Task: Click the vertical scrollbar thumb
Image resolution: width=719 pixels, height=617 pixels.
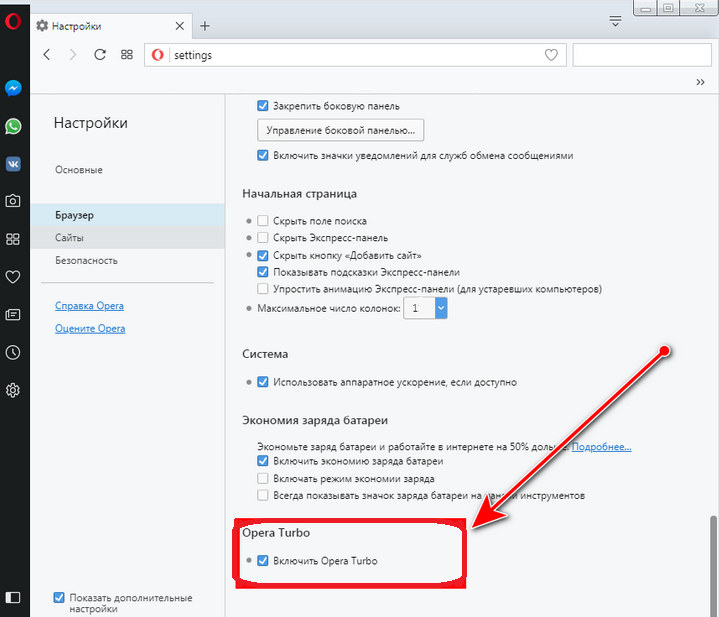Action: 713,566
